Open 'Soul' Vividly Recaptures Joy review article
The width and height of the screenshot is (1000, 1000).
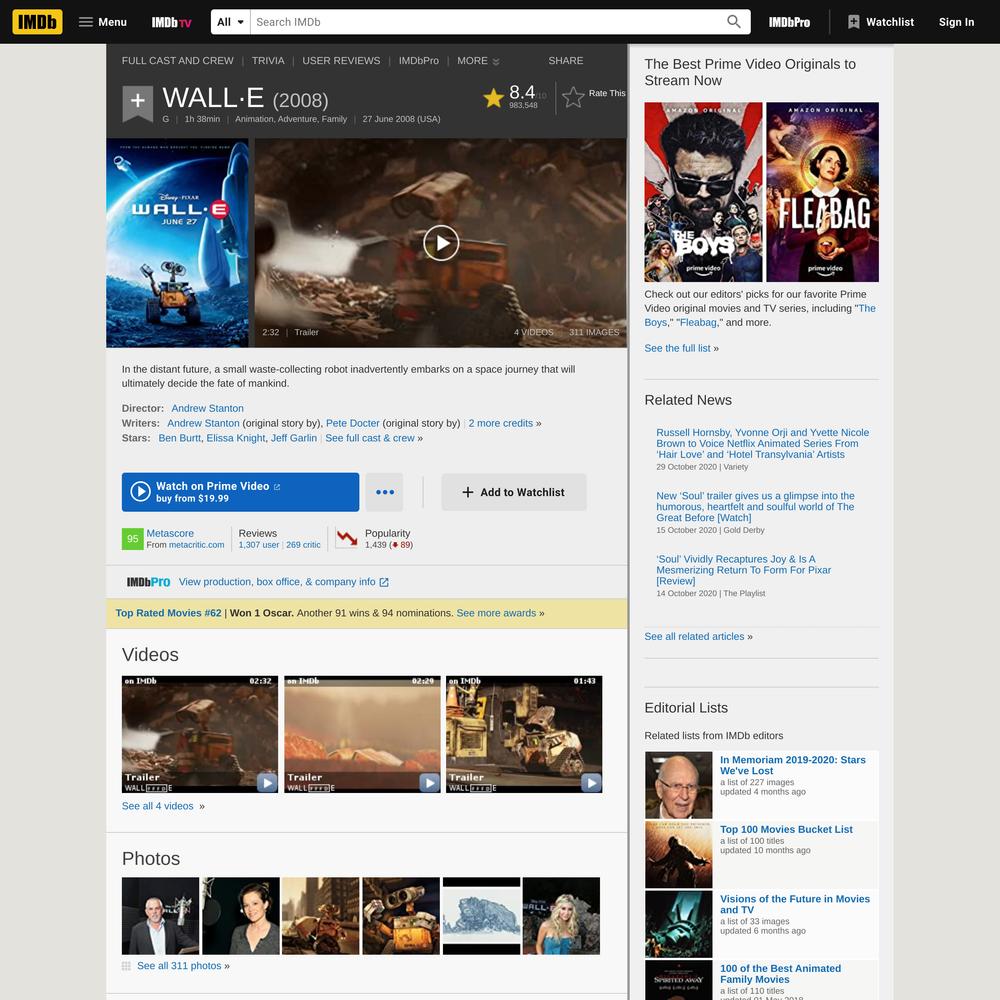click(744, 570)
